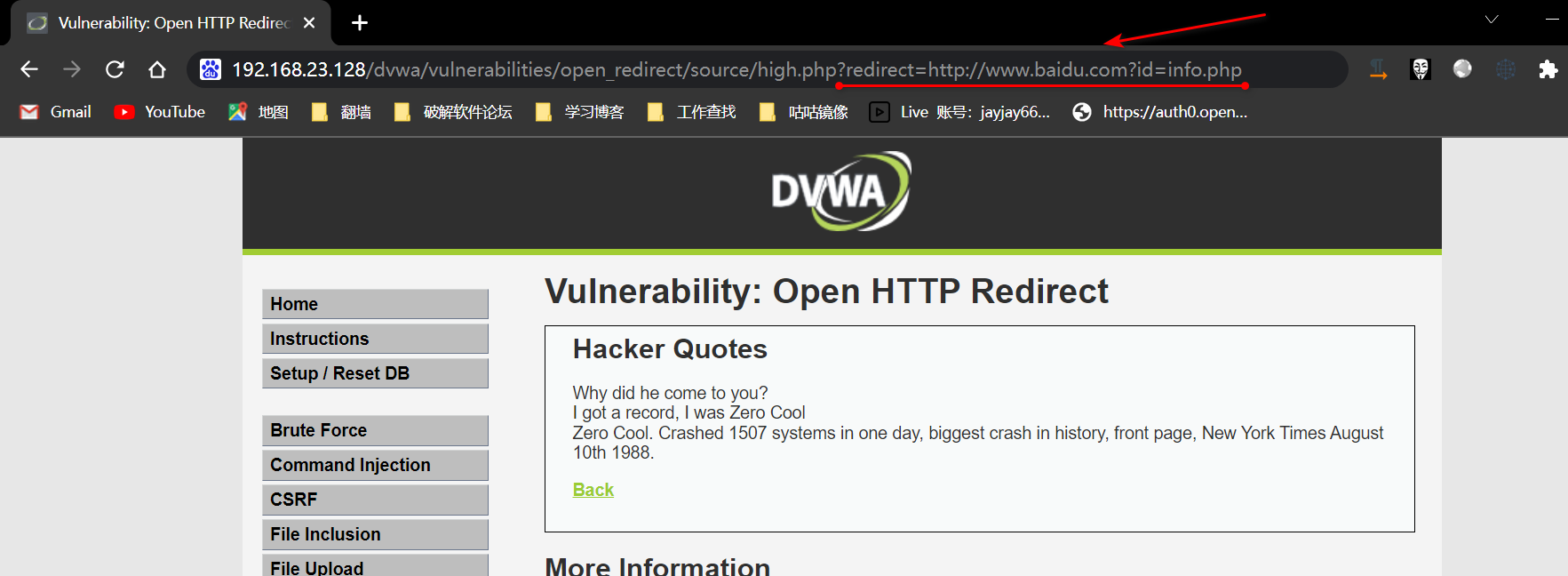Open the Brute Force menu item
This screenshot has height=576, width=1568.
[375, 430]
